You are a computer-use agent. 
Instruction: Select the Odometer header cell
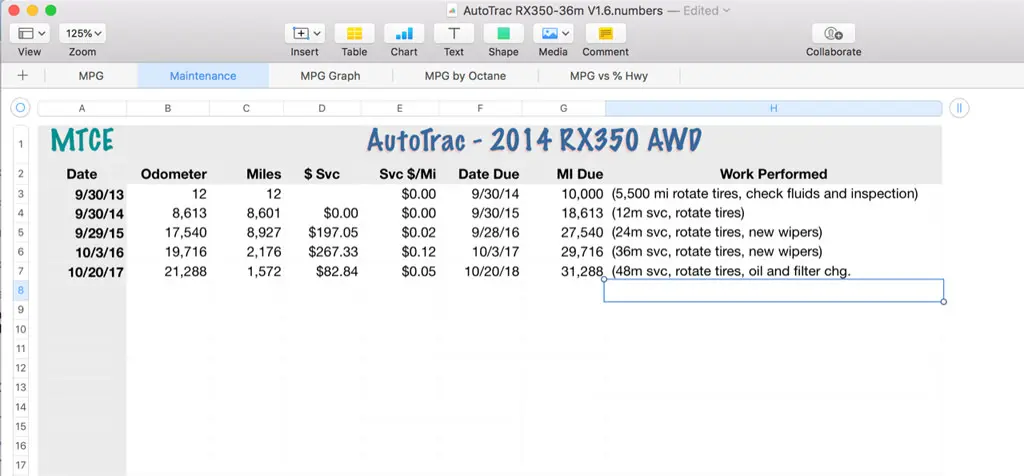coord(168,174)
